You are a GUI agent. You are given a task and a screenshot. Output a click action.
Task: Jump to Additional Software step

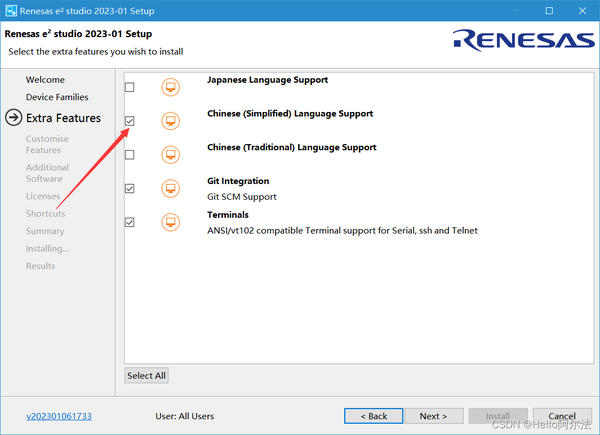pos(47,173)
